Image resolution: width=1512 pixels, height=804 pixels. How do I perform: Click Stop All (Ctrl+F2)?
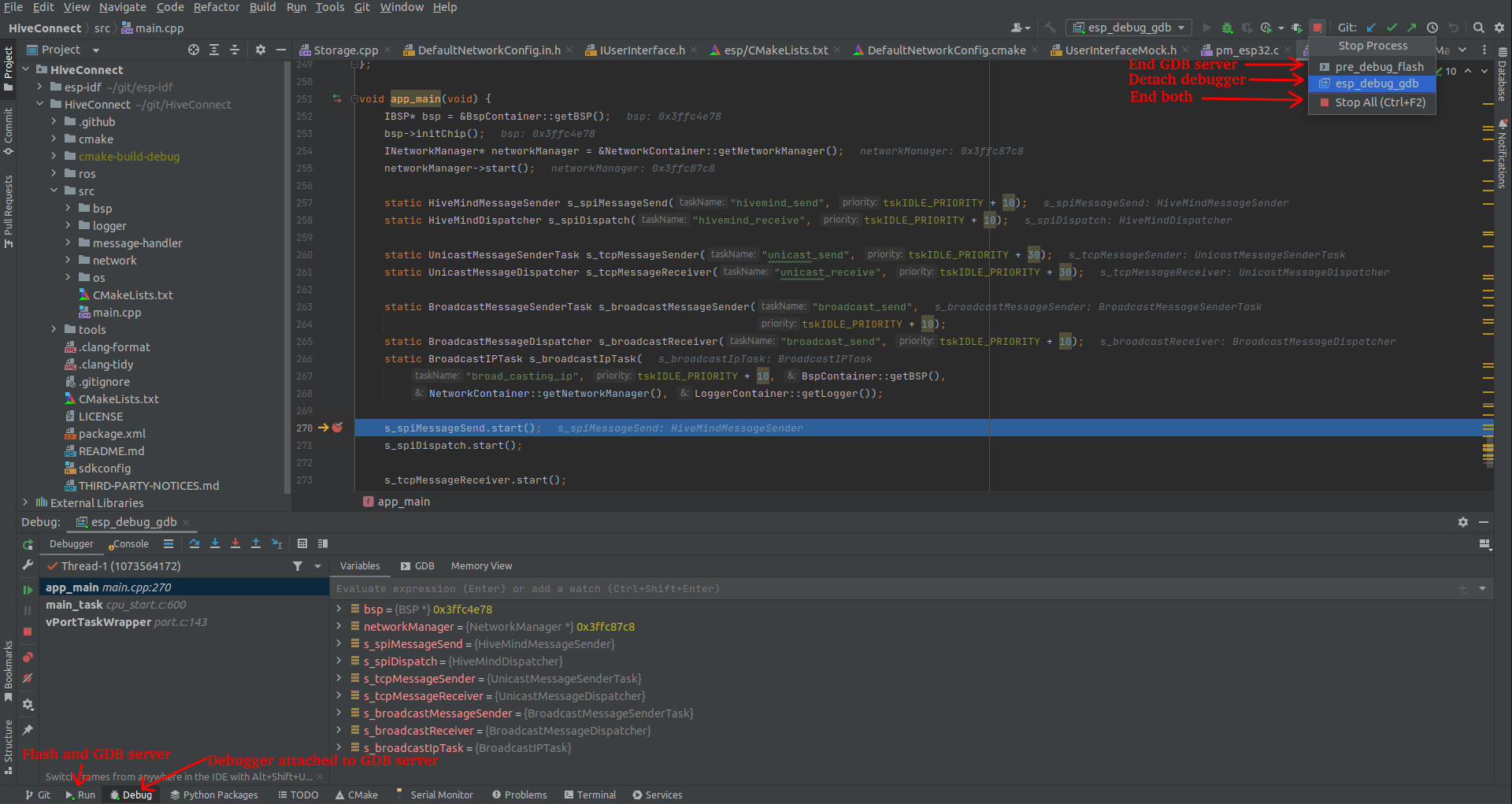1372,102
